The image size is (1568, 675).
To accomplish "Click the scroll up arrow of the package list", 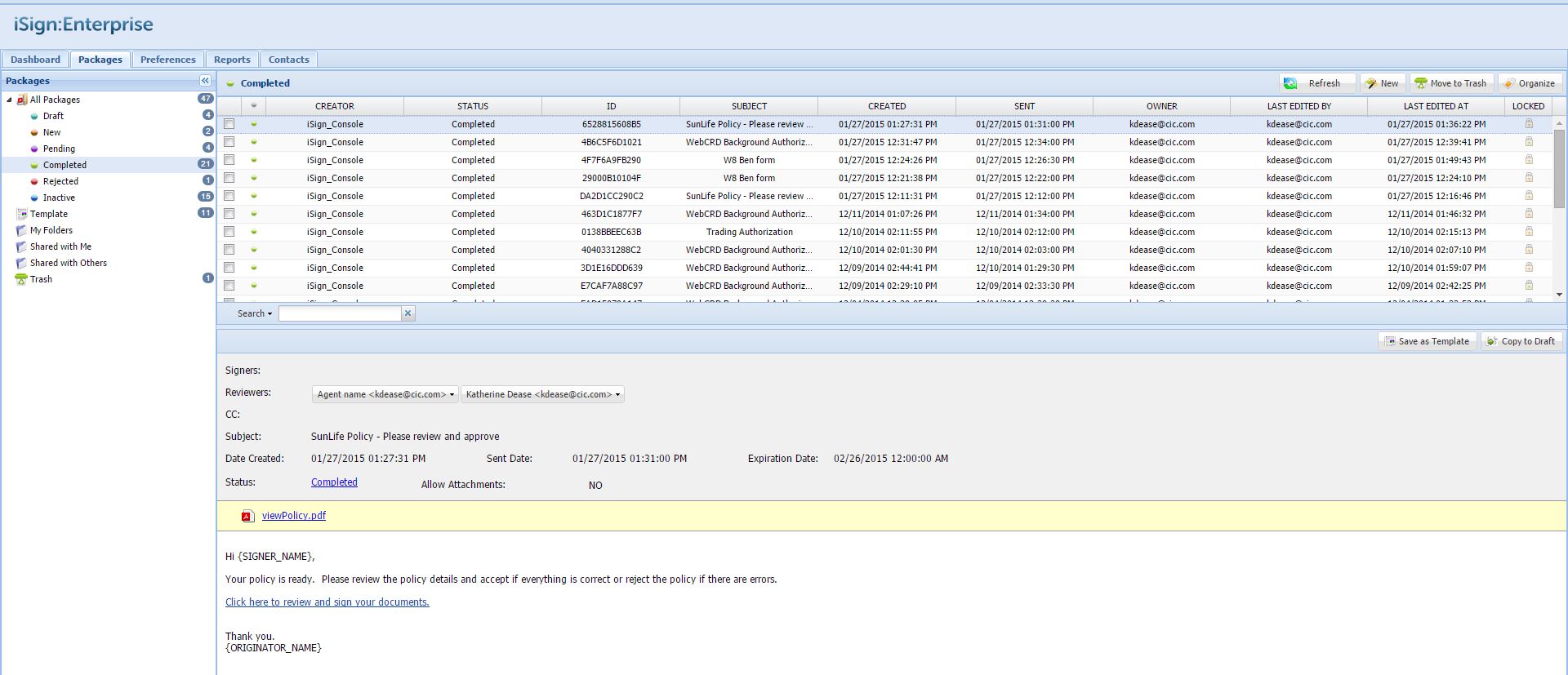I will (x=1559, y=123).
